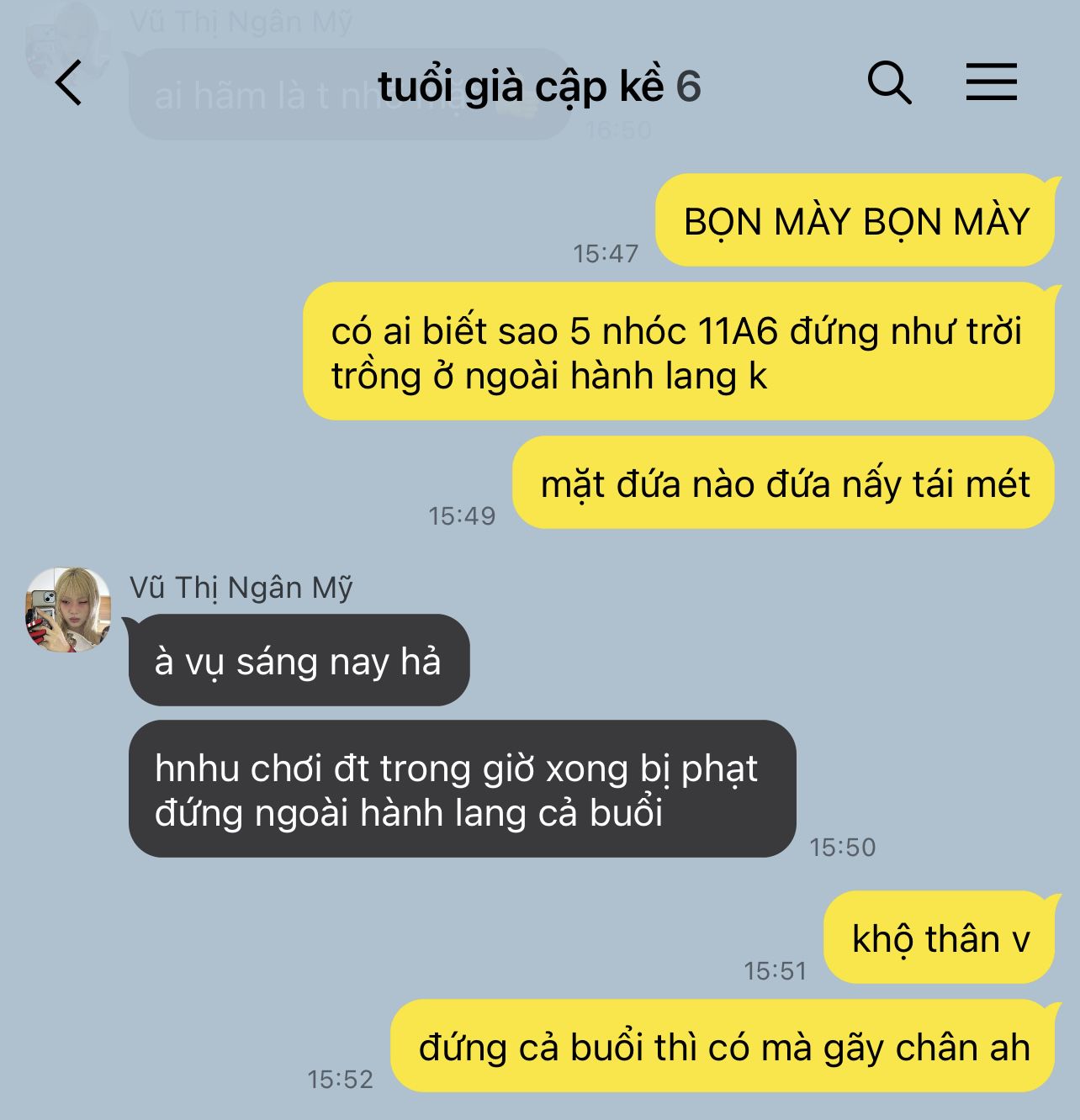Screen dimensions: 1080x1120
Task: Tap Vũ Thị Ngân Mỹ's profile avatar
Action: tap(68, 609)
